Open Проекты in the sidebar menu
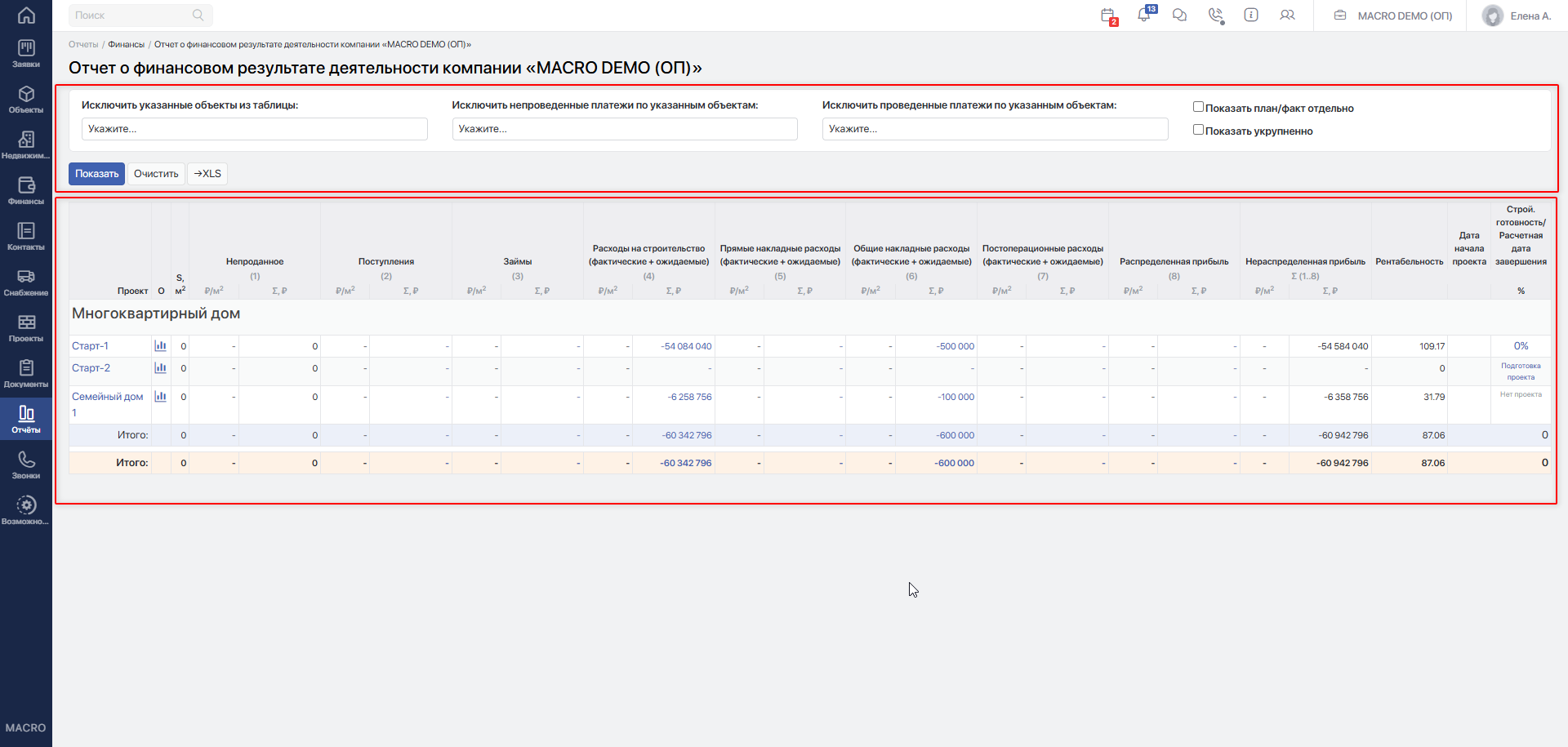The image size is (1568, 747). (26, 328)
